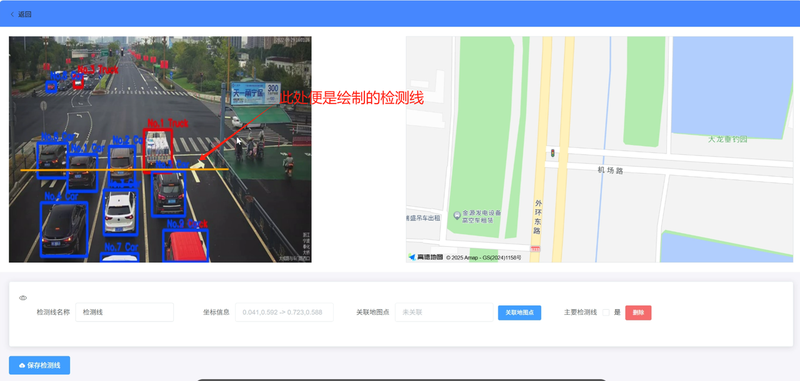Click the 坐标信息 coordinates field
Image resolution: width=800 pixels, height=381 pixels.
tap(284, 312)
